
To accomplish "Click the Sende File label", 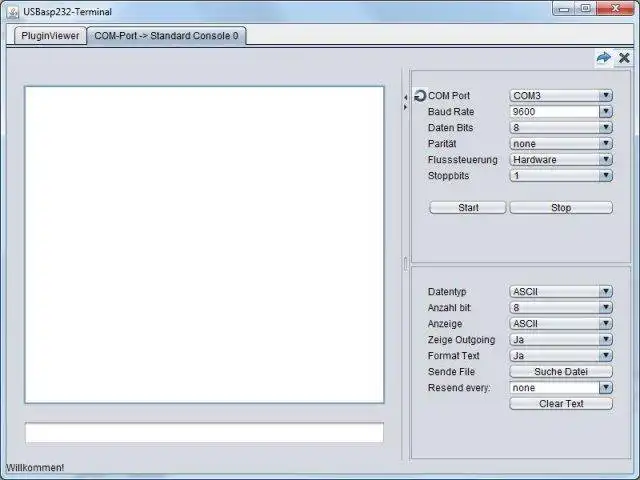I will pyautogui.click(x=451, y=371).
